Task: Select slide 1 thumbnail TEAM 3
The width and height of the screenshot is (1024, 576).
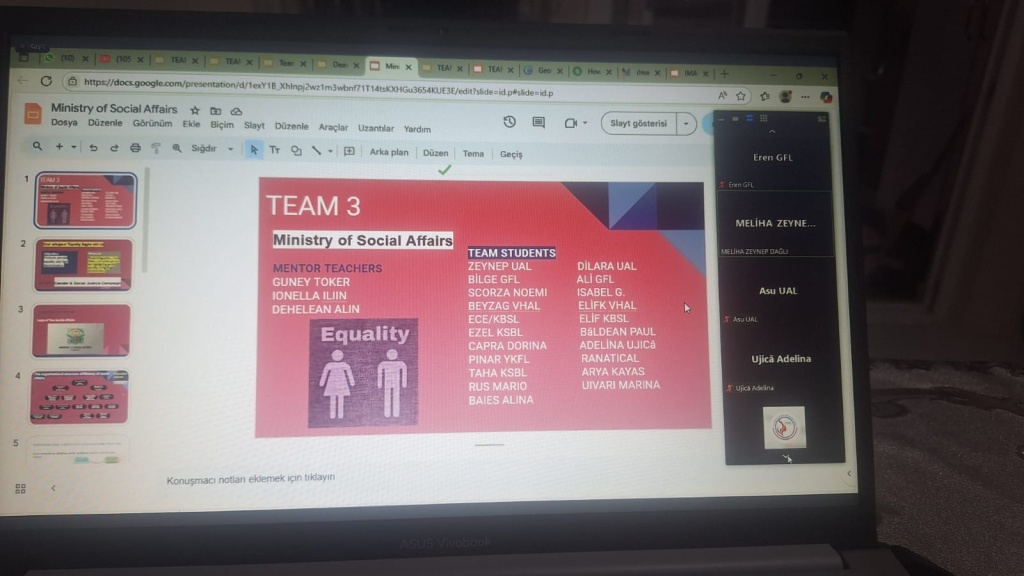Action: coord(86,200)
